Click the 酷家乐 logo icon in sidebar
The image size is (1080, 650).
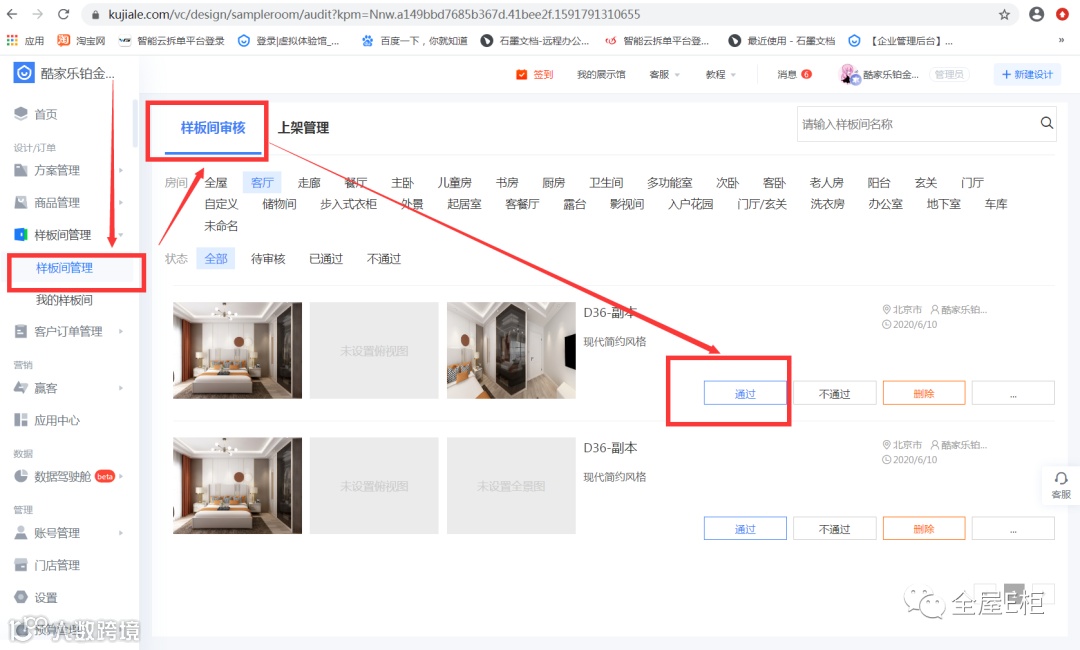tap(24, 72)
